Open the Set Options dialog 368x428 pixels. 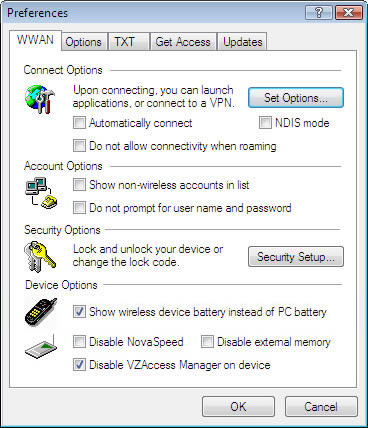coord(296,98)
